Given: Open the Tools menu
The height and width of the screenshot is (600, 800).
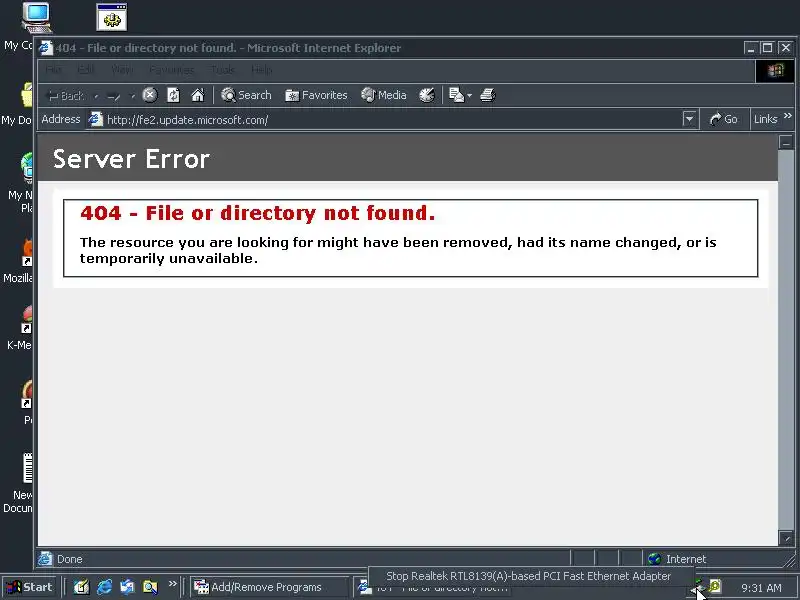Looking at the screenshot, I should 223,69.
